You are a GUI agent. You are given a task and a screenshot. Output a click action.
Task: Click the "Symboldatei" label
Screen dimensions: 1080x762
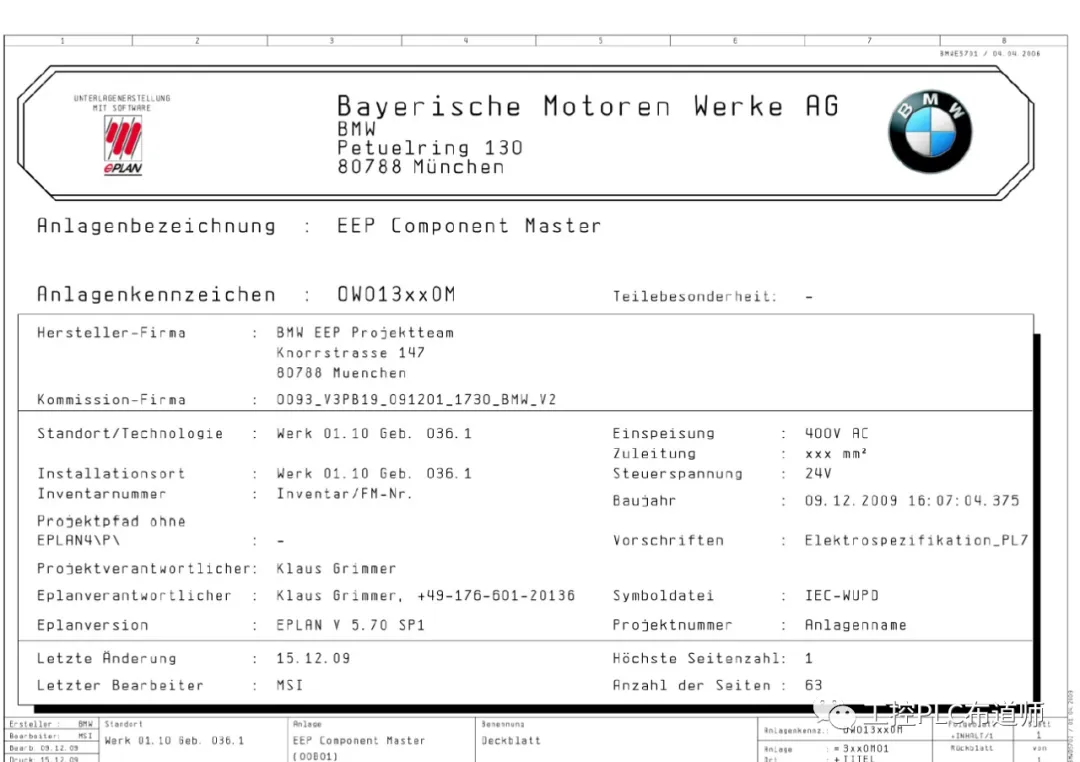663,595
